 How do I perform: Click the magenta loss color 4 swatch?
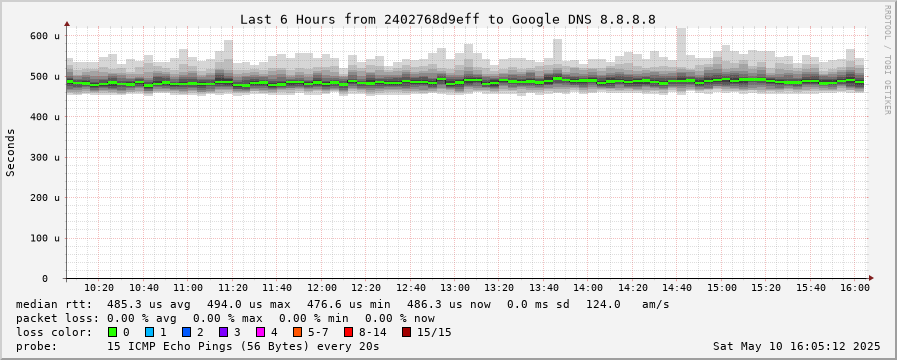coord(261,332)
